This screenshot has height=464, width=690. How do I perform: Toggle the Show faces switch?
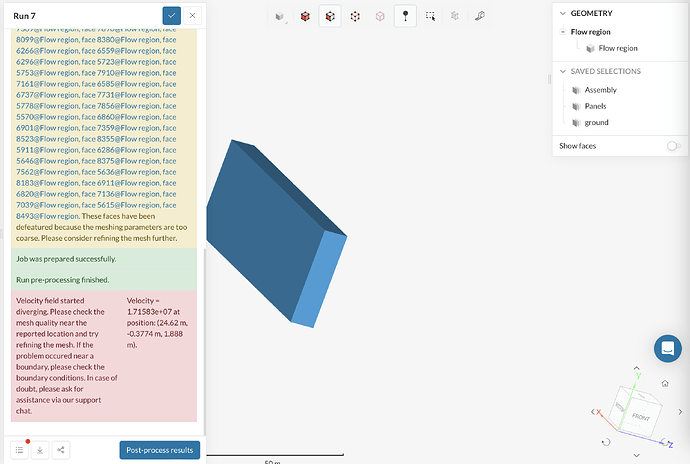[673, 146]
